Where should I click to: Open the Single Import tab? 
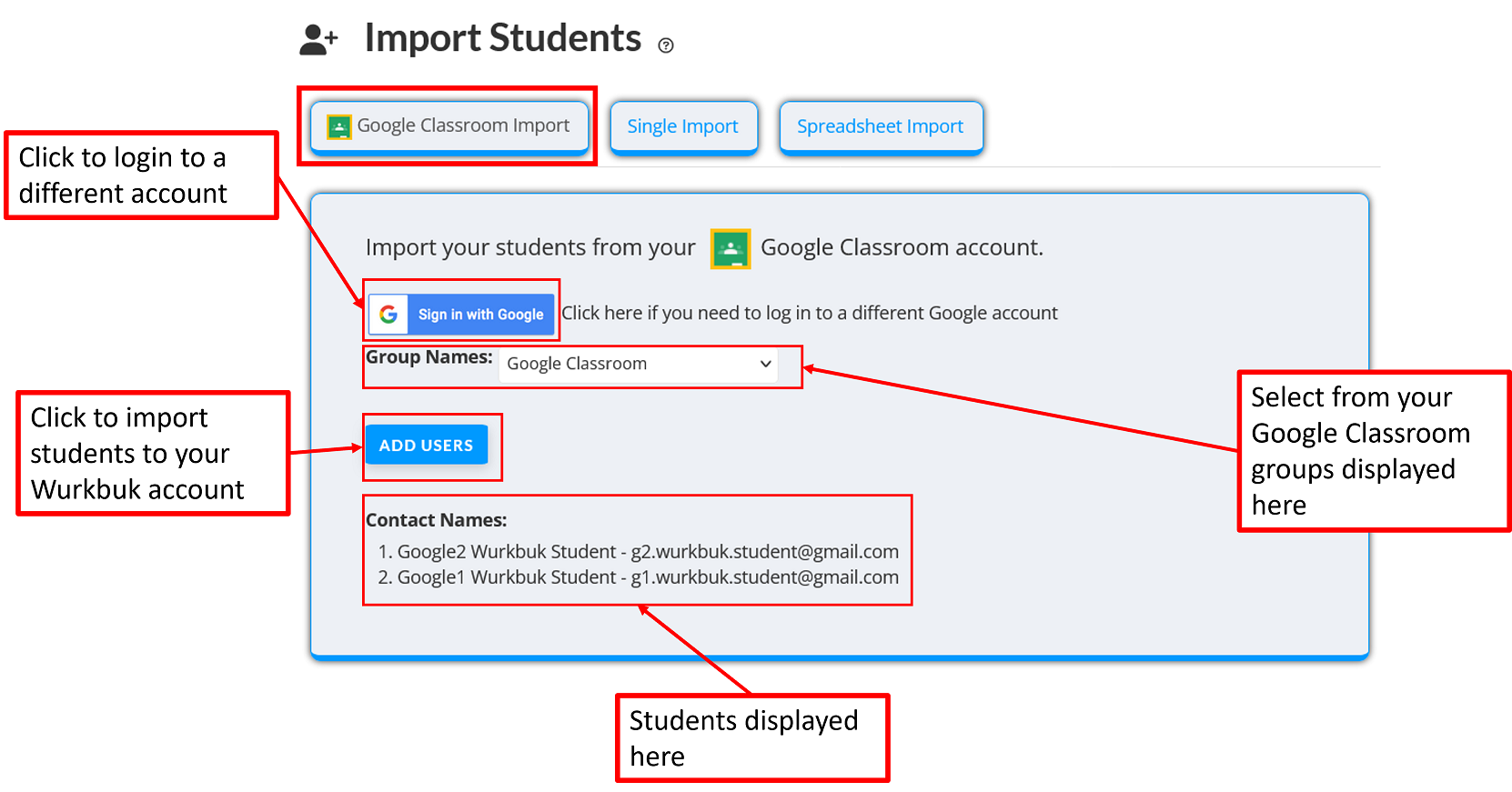coord(683,126)
